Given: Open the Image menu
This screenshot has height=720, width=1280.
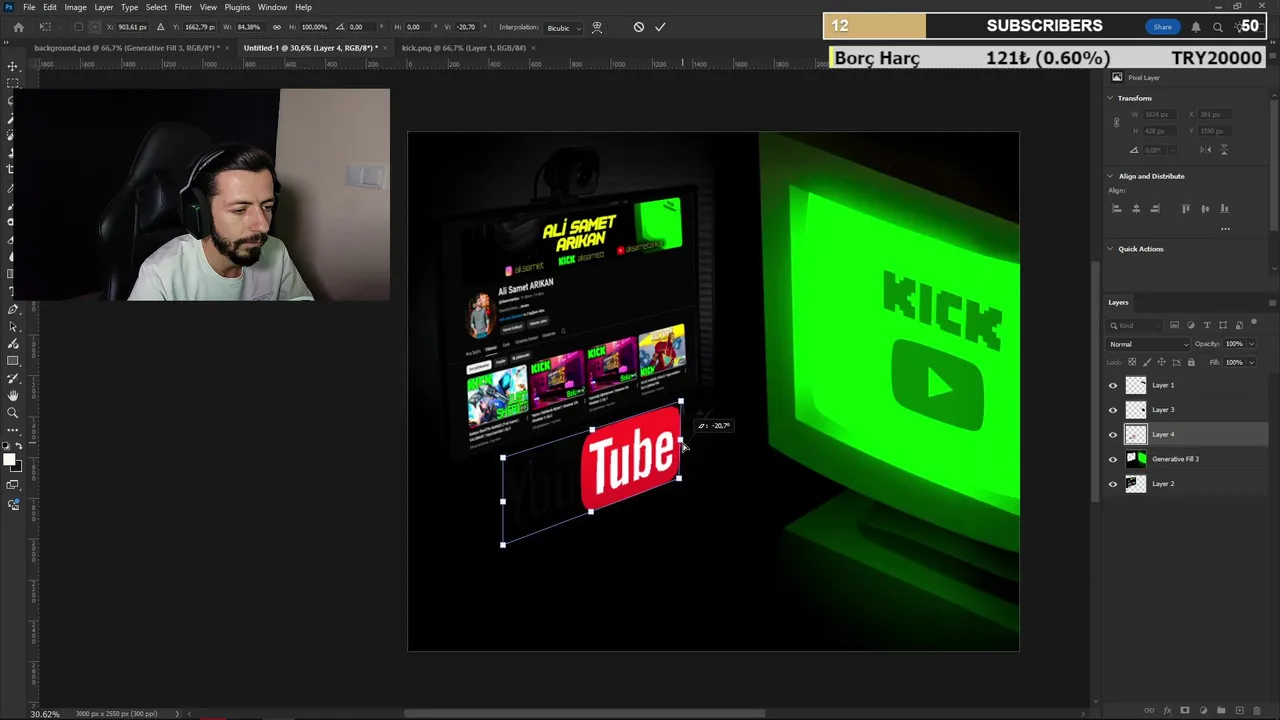Looking at the screenshot, I should 75,7.
